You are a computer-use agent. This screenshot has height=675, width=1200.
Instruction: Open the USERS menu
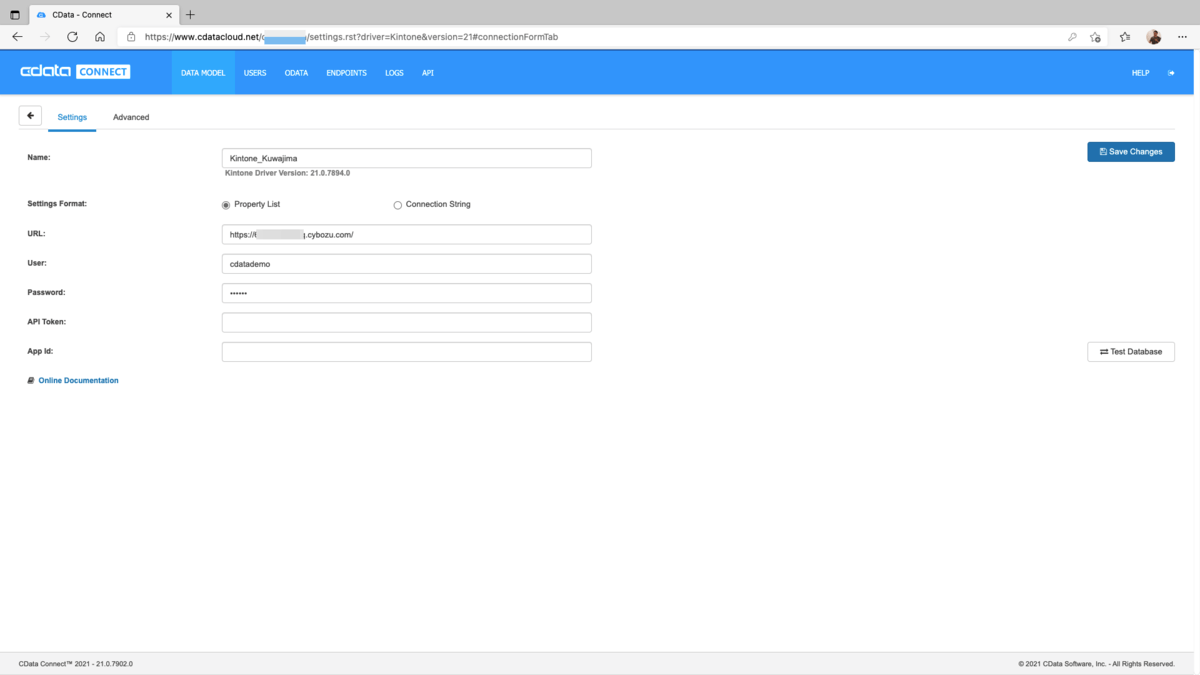255,73
